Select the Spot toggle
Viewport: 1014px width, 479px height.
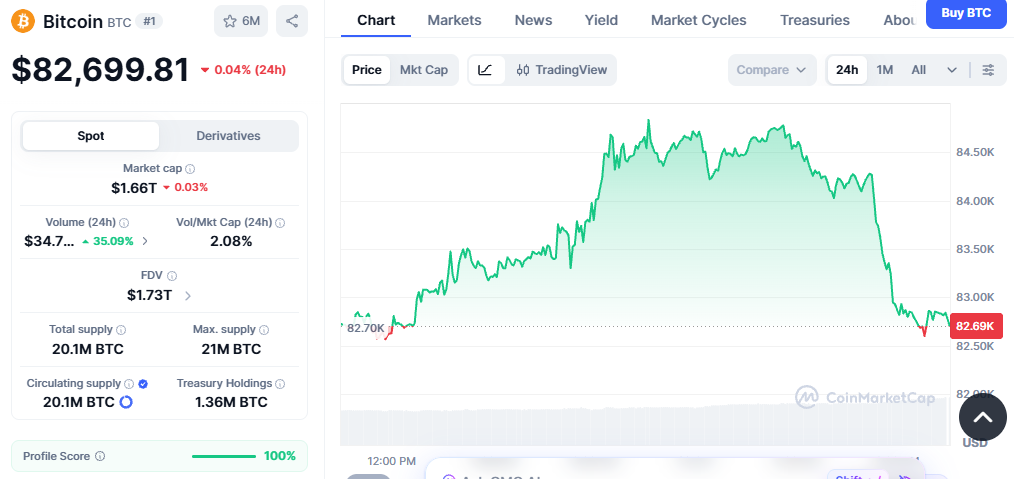(x=91, y=136)
